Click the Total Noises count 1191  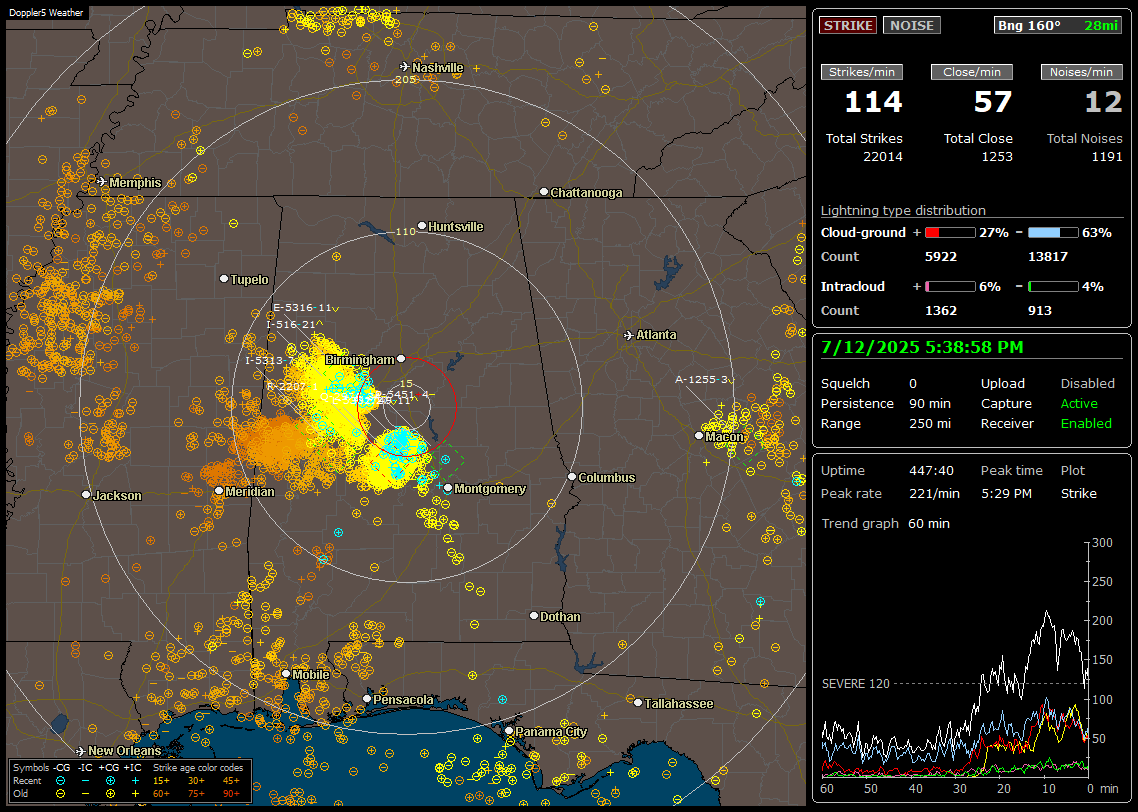click(1107, 156)
